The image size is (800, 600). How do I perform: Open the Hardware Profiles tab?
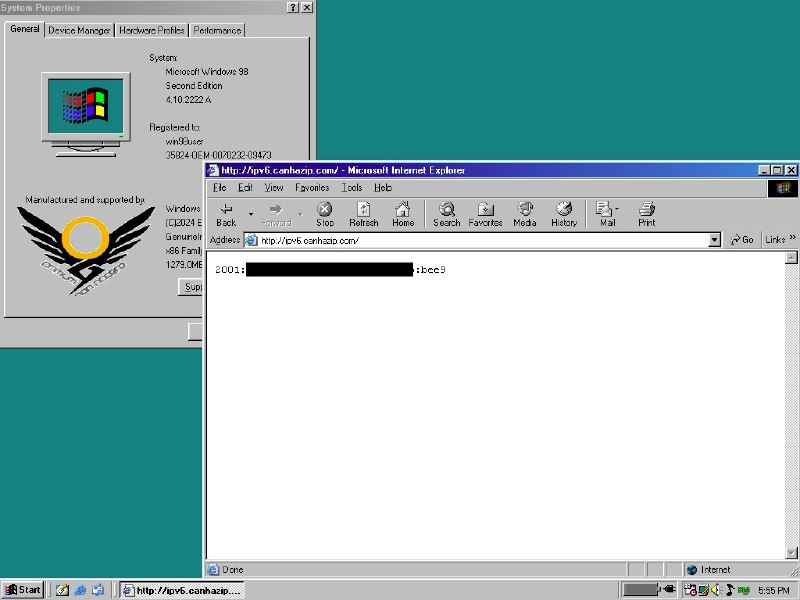click(152, 31)
